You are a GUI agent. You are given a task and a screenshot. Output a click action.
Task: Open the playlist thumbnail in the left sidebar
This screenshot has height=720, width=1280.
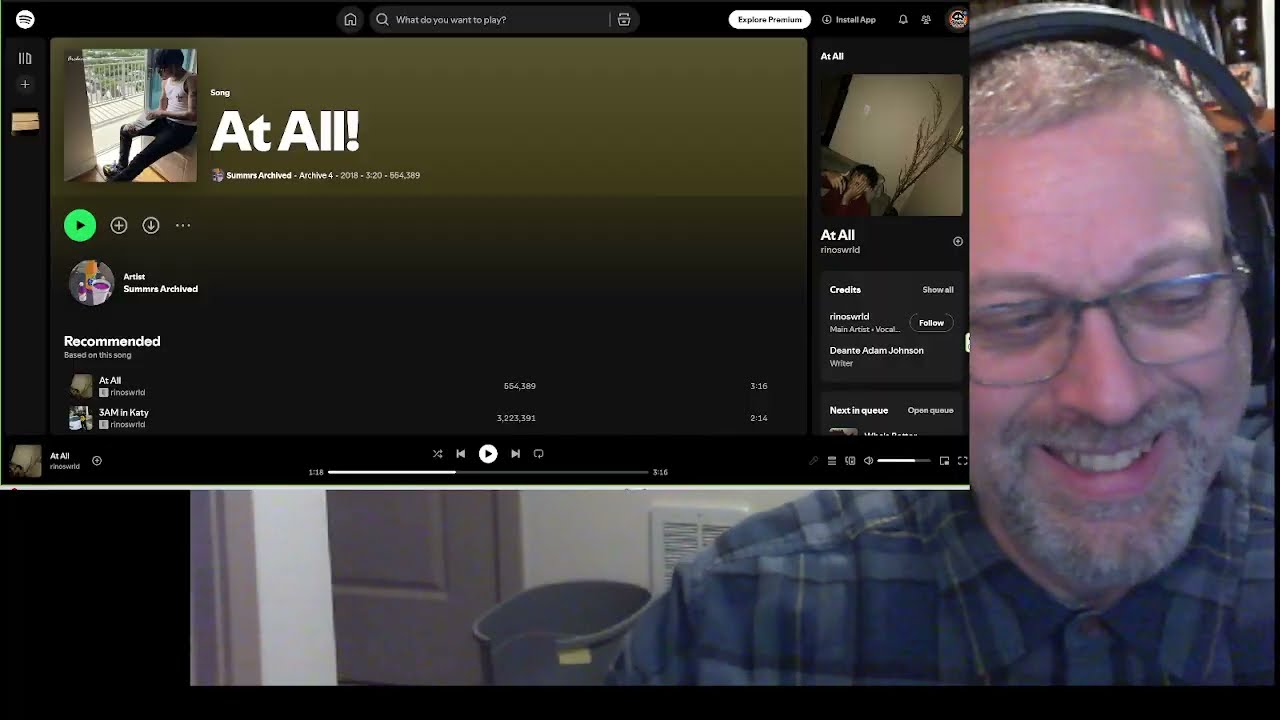click(x=25, y=123)
